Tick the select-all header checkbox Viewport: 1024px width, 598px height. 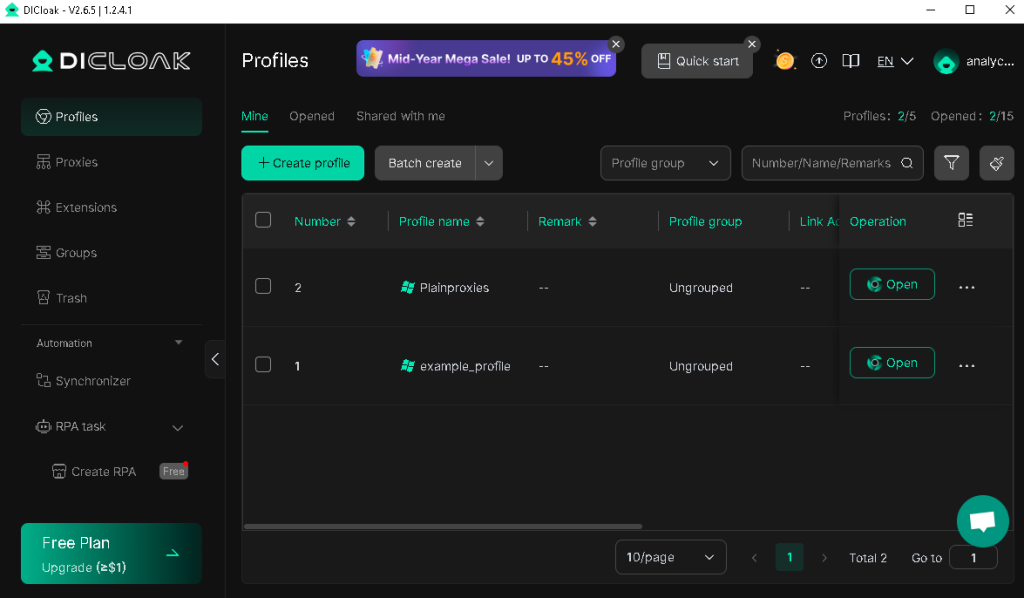click(263, 220)
